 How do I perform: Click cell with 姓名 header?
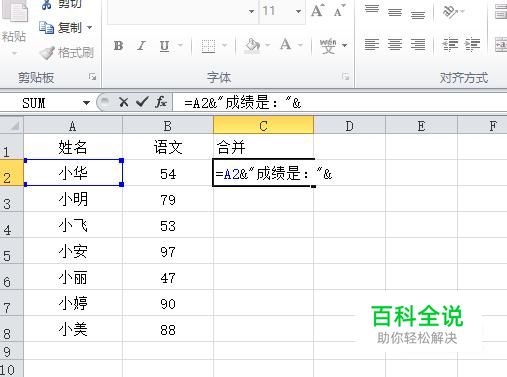tap(73, 147)
